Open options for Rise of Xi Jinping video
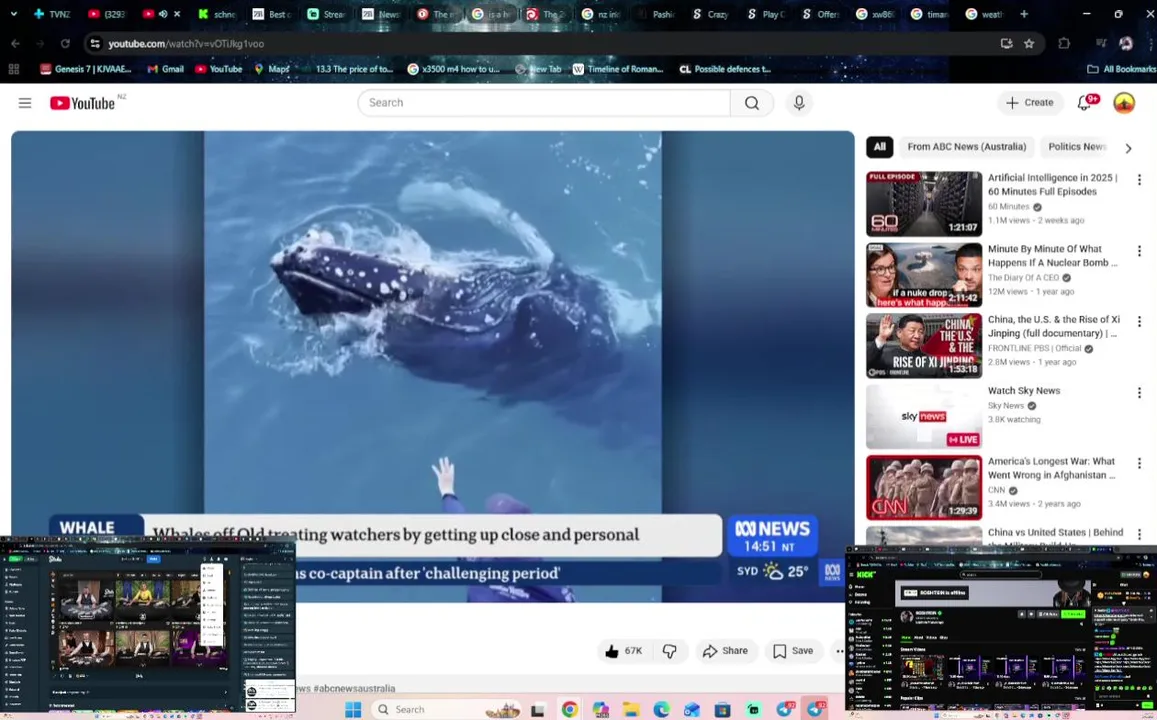The width and height of the screenshot is (1157, 720). (1139, 322)
